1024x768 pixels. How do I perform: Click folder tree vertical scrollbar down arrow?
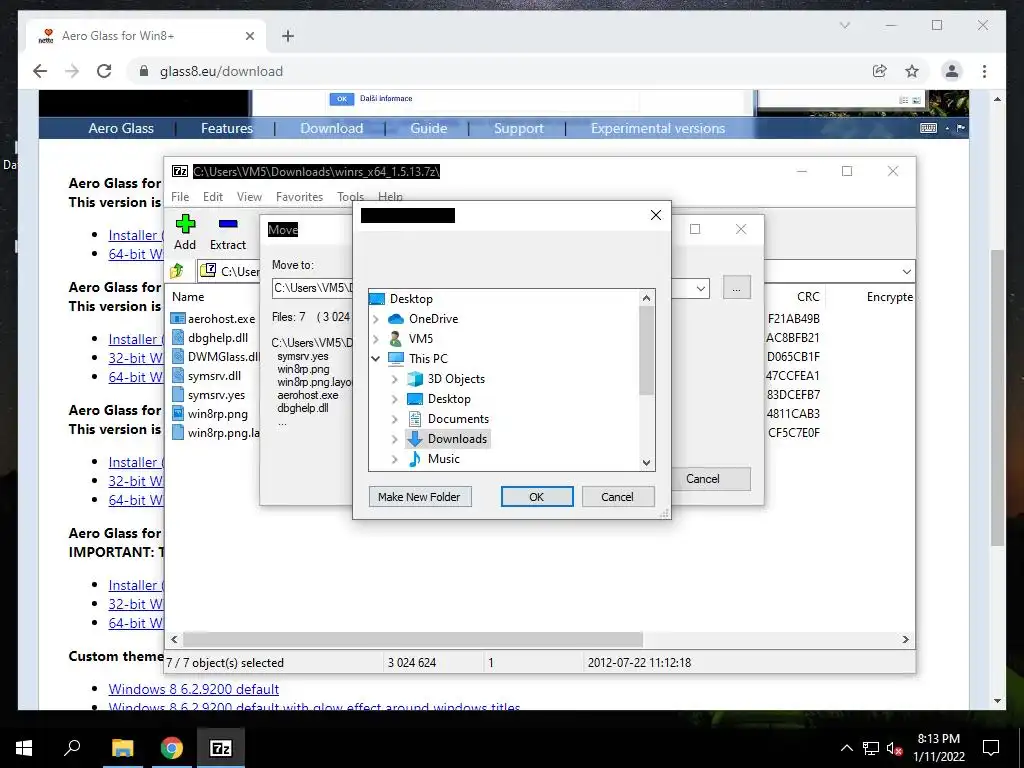[647, 463]
